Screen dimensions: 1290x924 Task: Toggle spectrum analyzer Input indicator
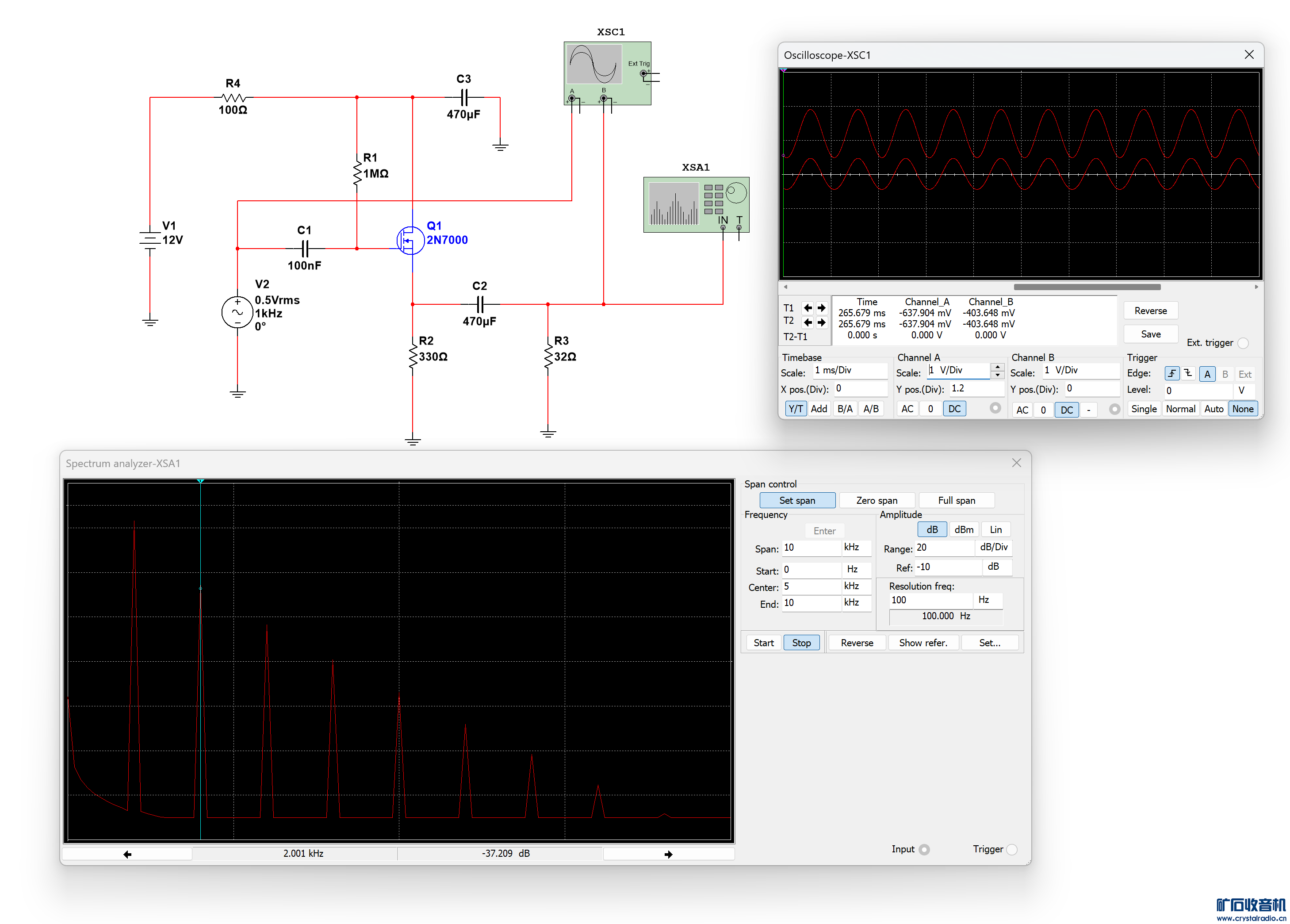(x=924, y=849)
